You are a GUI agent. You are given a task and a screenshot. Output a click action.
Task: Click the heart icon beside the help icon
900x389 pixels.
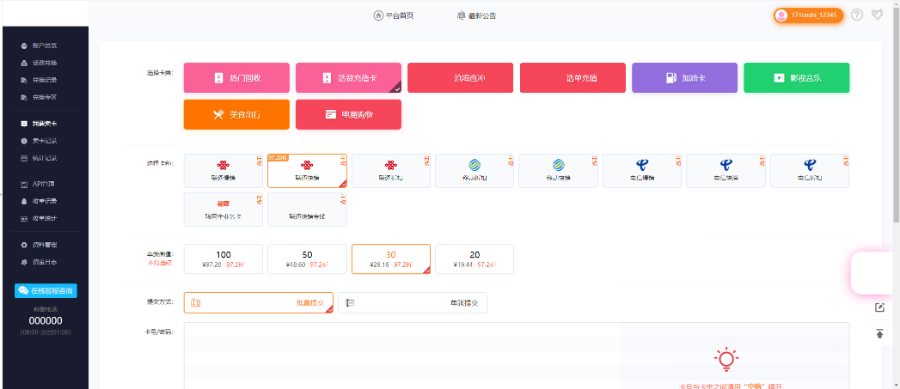[x=876, y=15]
